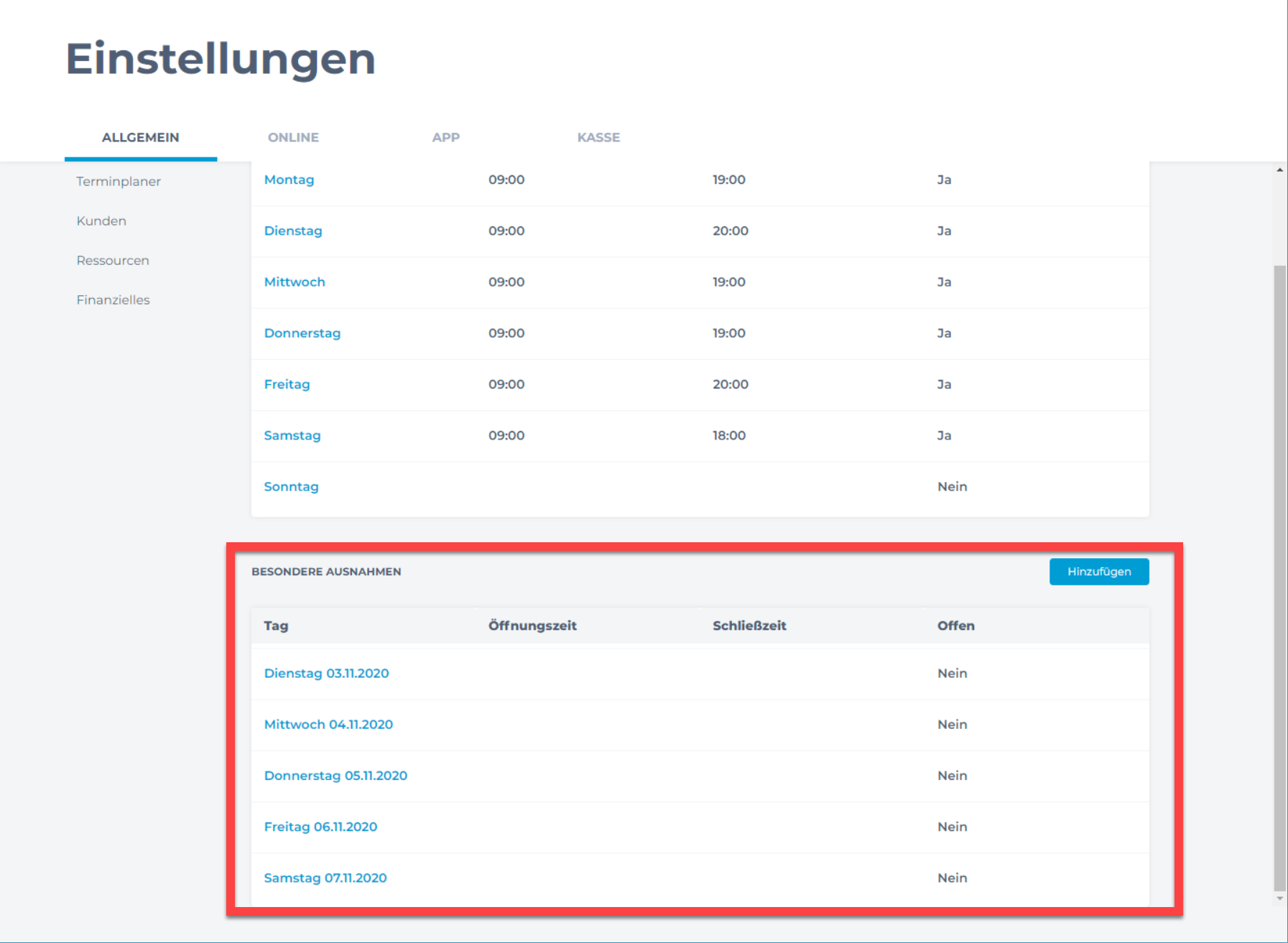The height and width of the screenshot is (943, 1288).
Task: Select Ressourcen in the sidebar
Action: [113, 261]
